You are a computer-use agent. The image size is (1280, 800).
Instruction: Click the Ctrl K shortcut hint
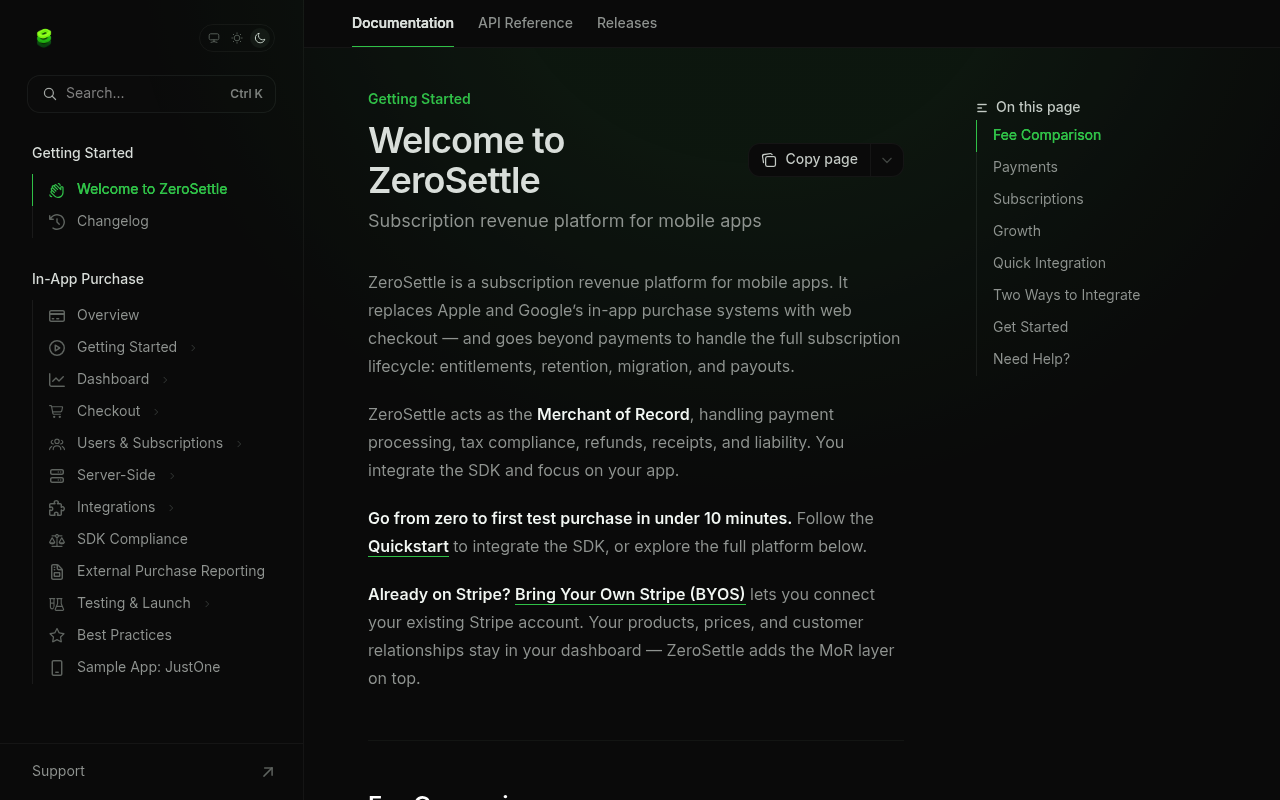[246, 94]
